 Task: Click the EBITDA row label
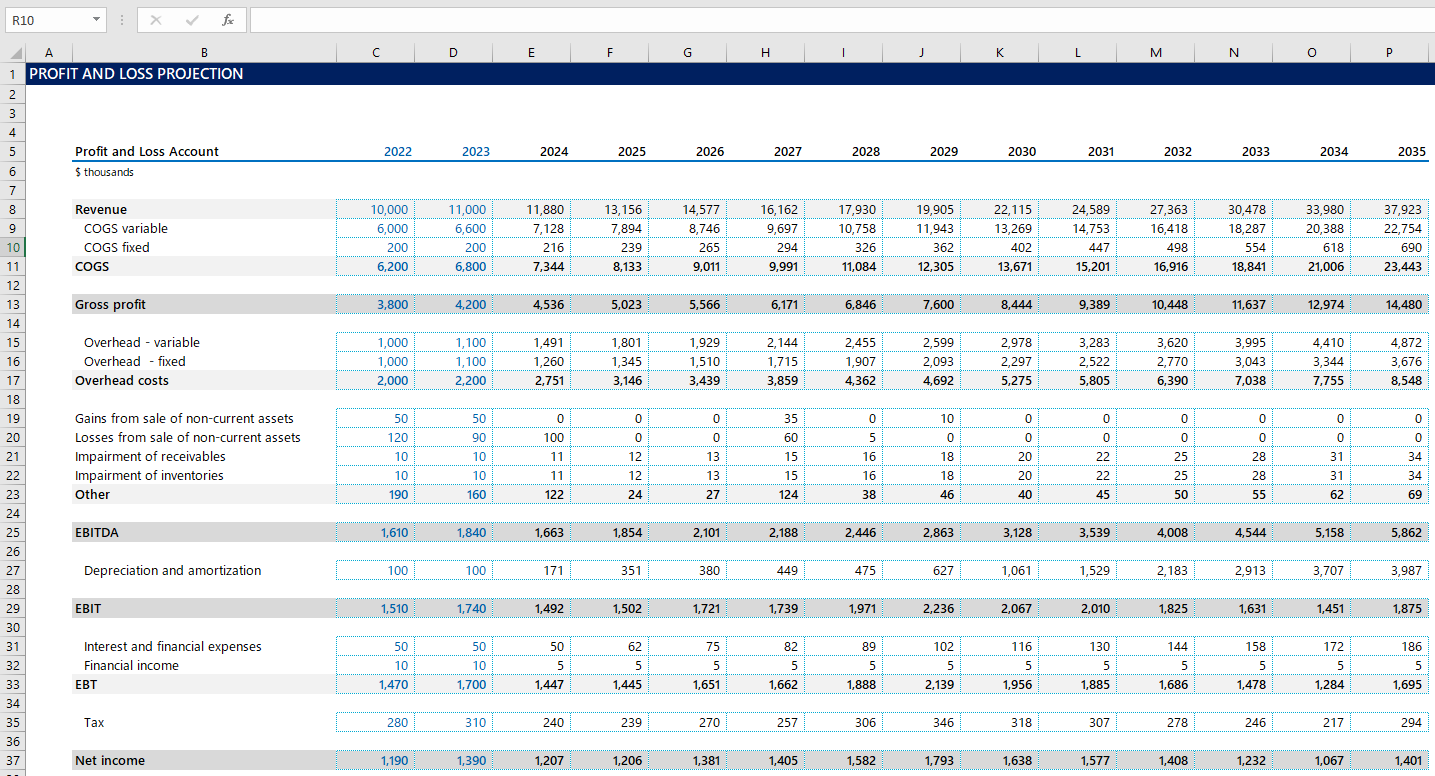[x=97, y=532]
